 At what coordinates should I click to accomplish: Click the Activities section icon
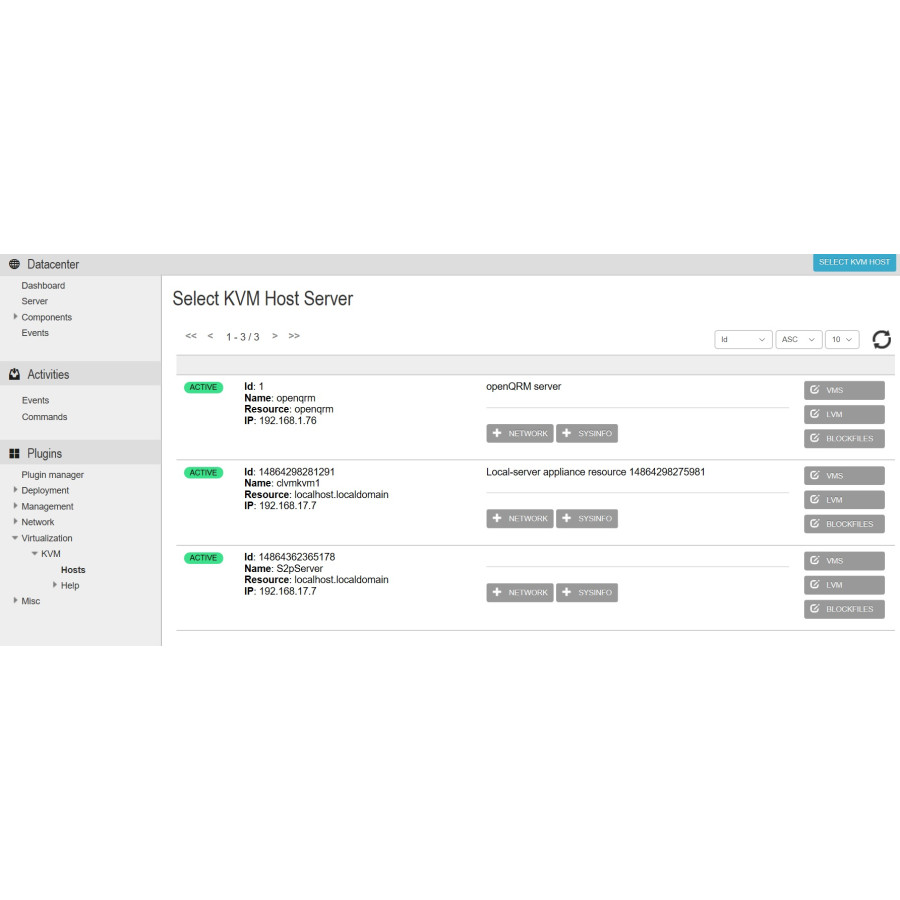click(15, 375)
